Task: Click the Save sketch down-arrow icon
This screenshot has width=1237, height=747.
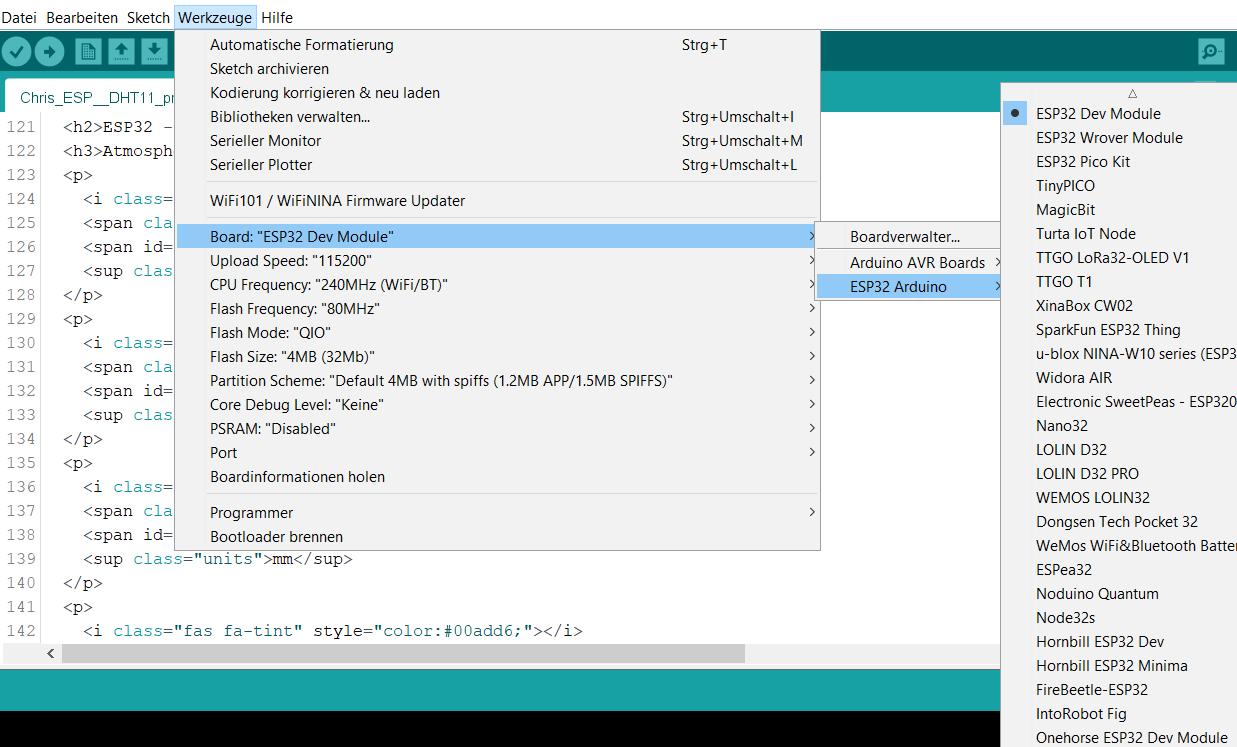Action: tap(154, 52)
